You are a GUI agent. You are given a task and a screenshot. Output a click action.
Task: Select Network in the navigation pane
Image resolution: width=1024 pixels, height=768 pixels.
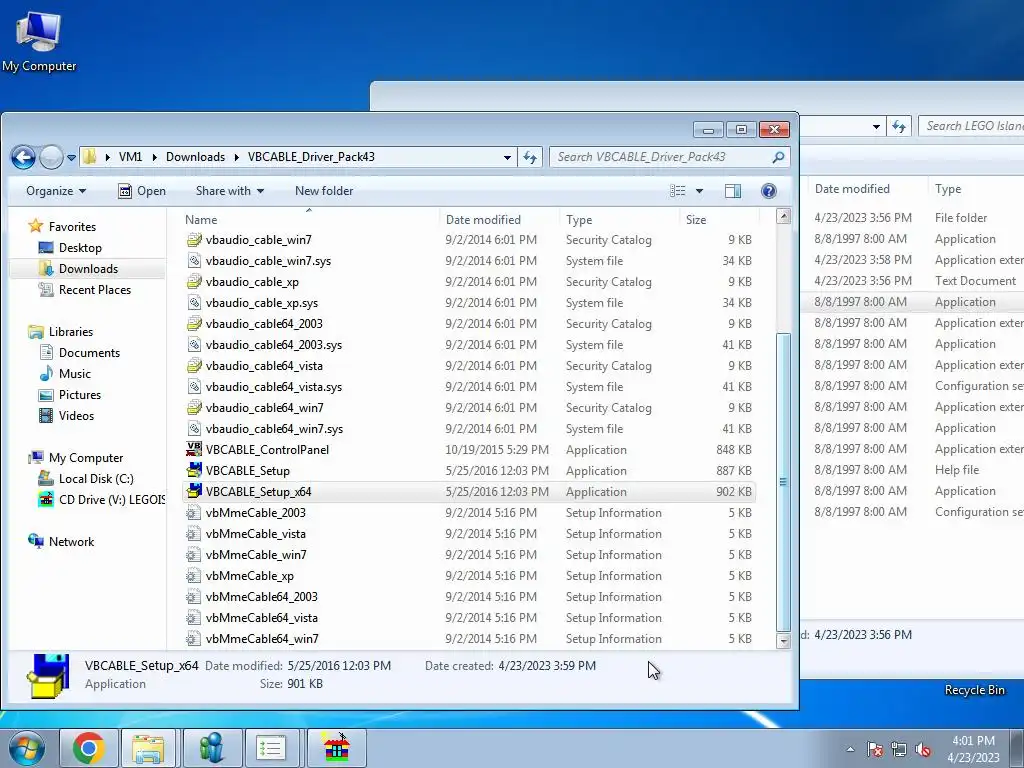click(x=71, y=541)
